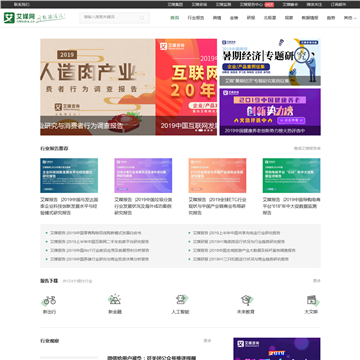
Task: Open the 新金融 category icon
Action: coord(115,299)
